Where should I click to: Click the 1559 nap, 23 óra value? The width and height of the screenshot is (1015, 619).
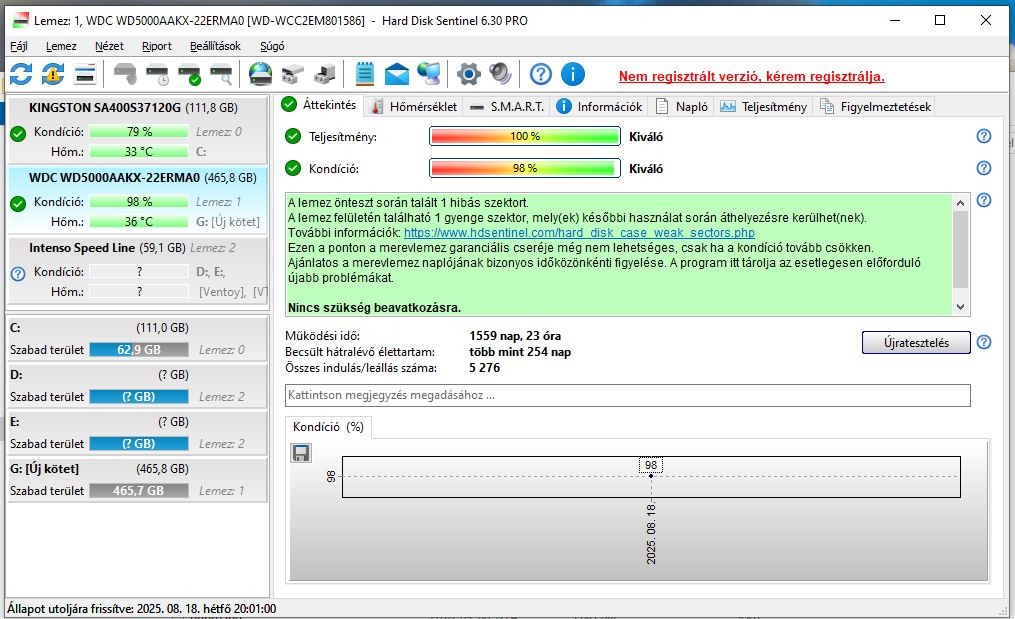515,335
